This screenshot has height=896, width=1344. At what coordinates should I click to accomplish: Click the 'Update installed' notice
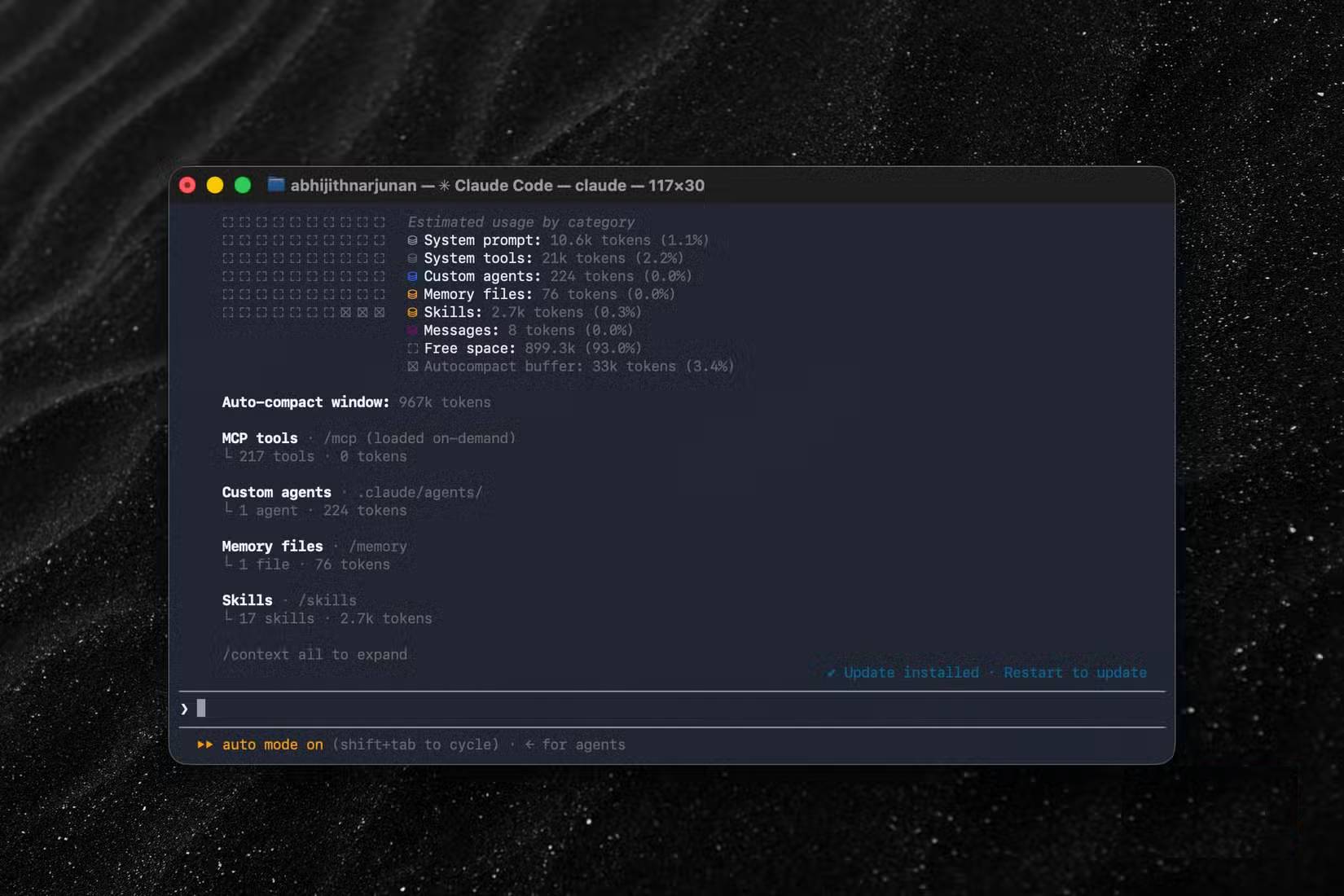(x=911, y=673)
